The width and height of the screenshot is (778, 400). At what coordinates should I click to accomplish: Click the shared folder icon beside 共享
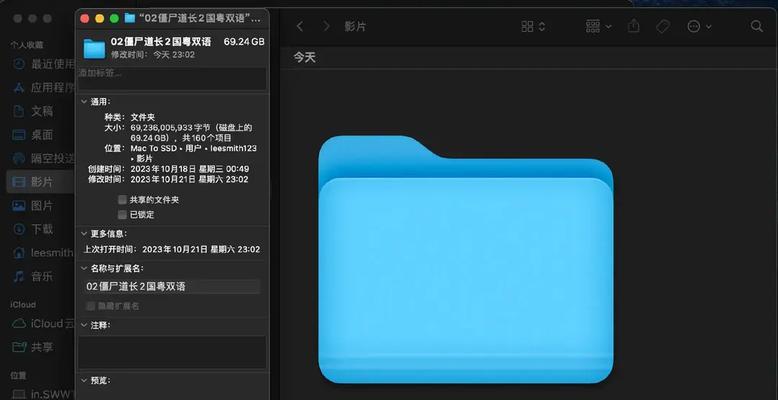pos(19,347)
